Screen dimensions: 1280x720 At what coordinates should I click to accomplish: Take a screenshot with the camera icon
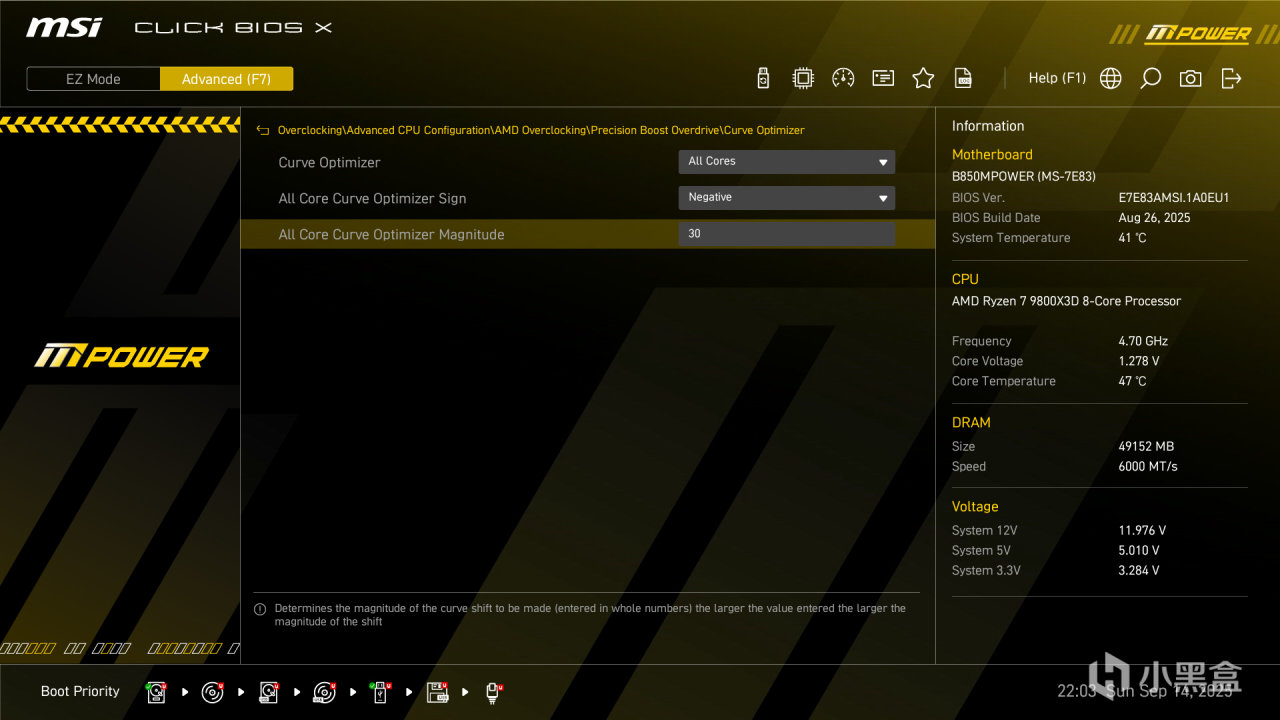pos(1190,78)
